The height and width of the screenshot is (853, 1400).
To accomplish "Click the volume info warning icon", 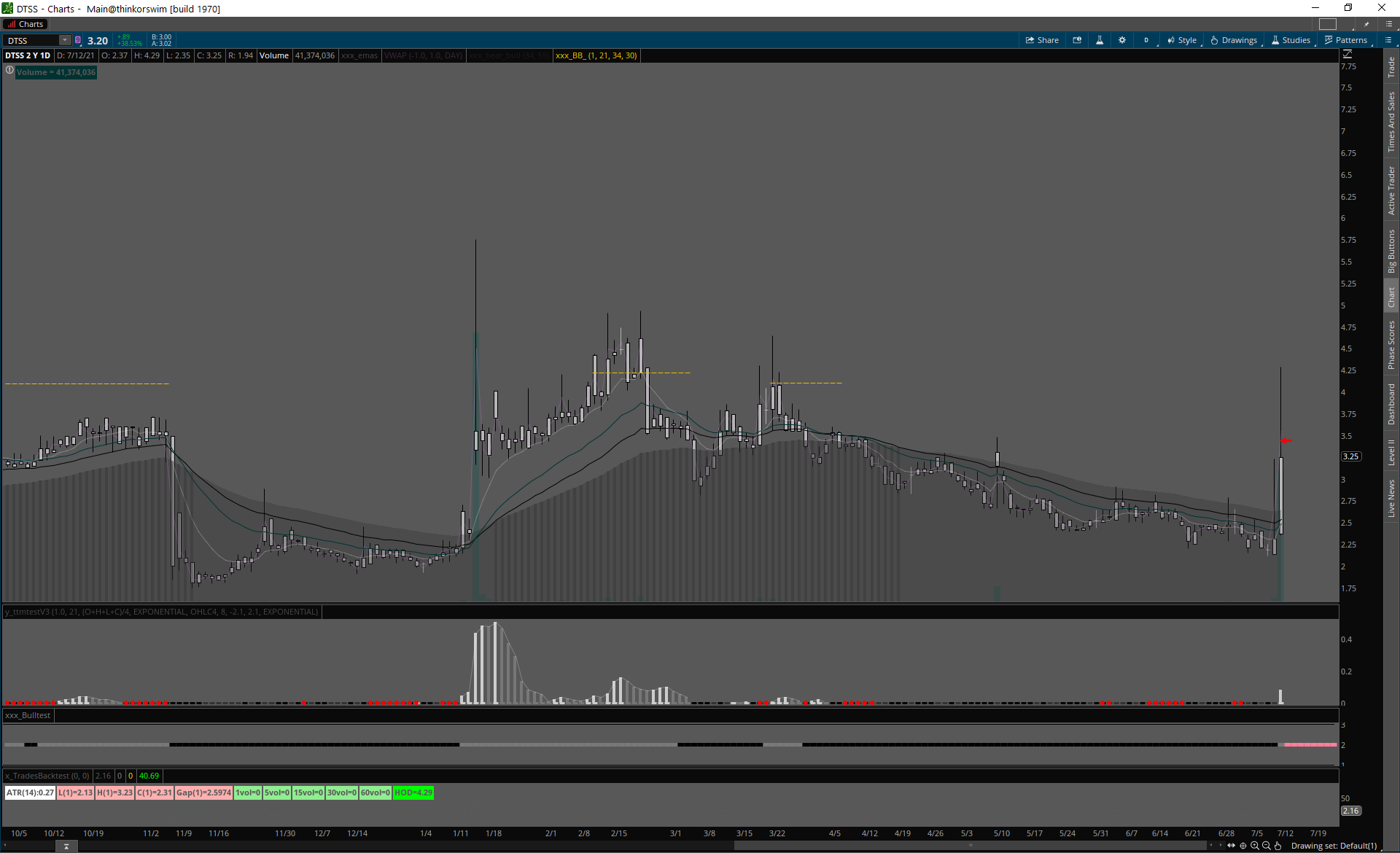I will coord(9,71).
